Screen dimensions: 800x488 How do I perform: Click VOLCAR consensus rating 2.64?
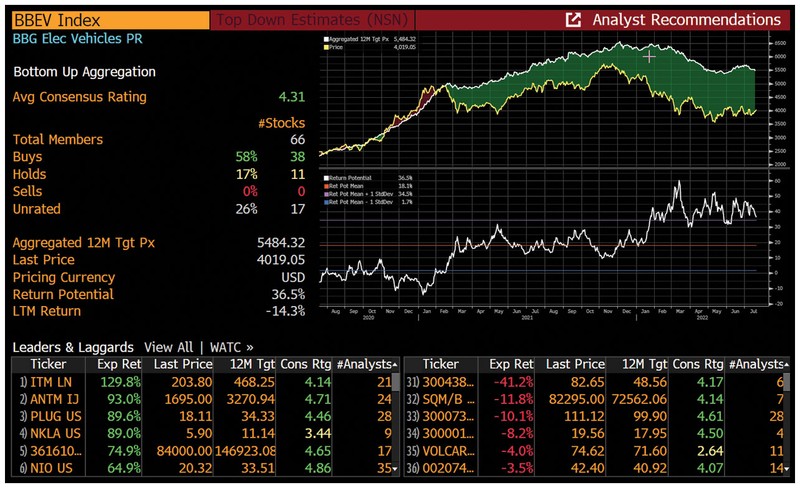pyautogui.click(x=710, y=451)
